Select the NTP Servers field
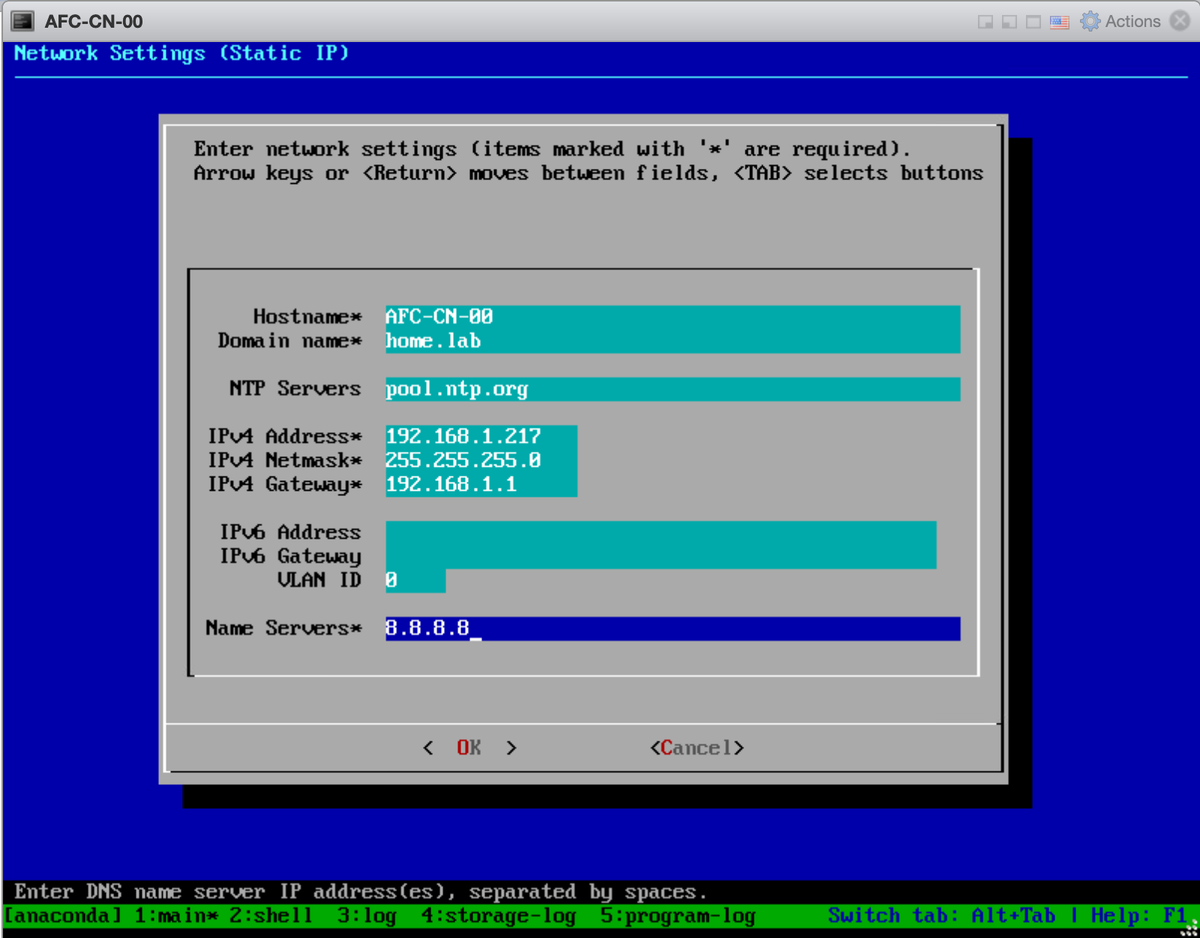The width and height of the screenshot is (1200, 938). click(670, 389)
